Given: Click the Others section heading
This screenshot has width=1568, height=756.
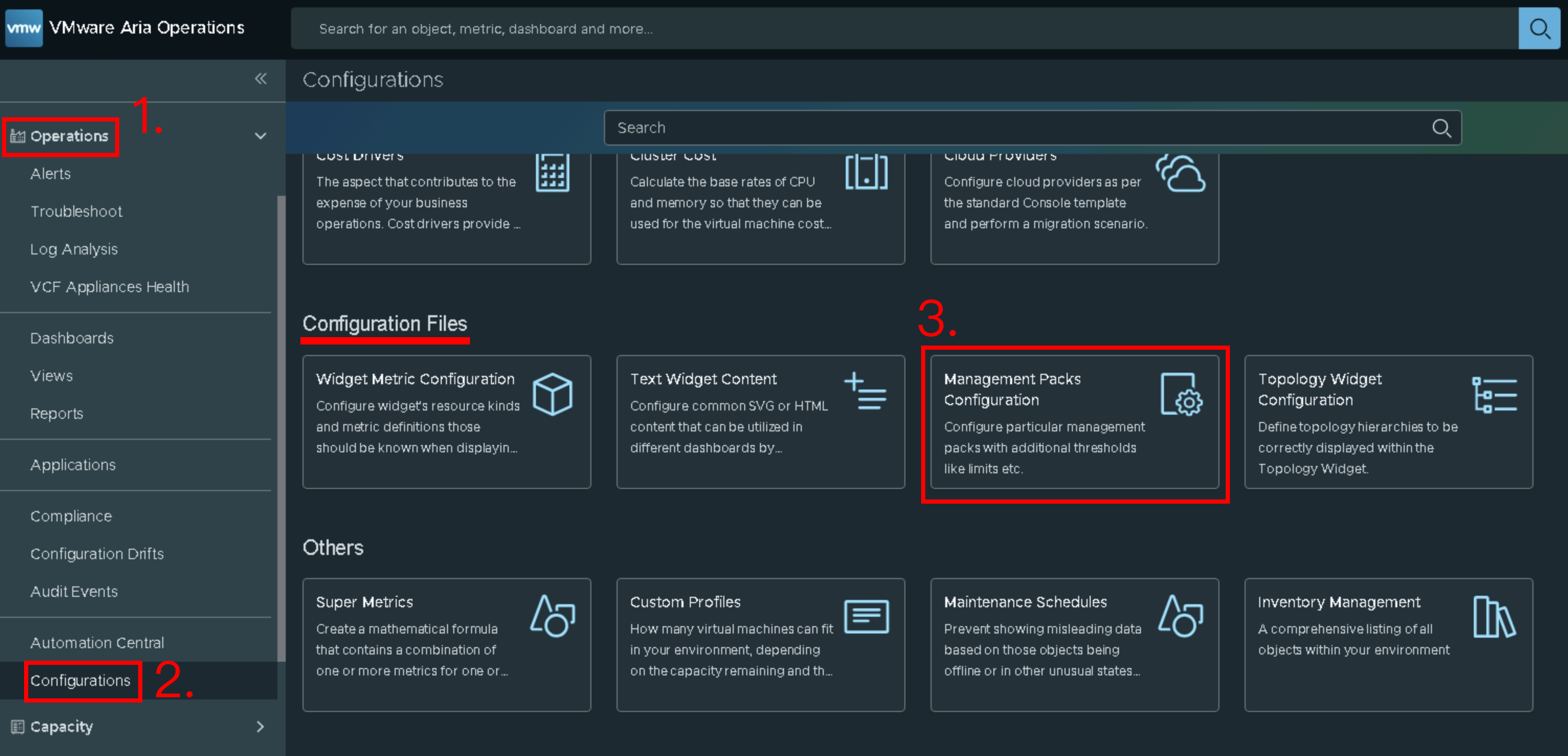Looking at the screenshot, I should pyautogui.click(x=333, y=547).
